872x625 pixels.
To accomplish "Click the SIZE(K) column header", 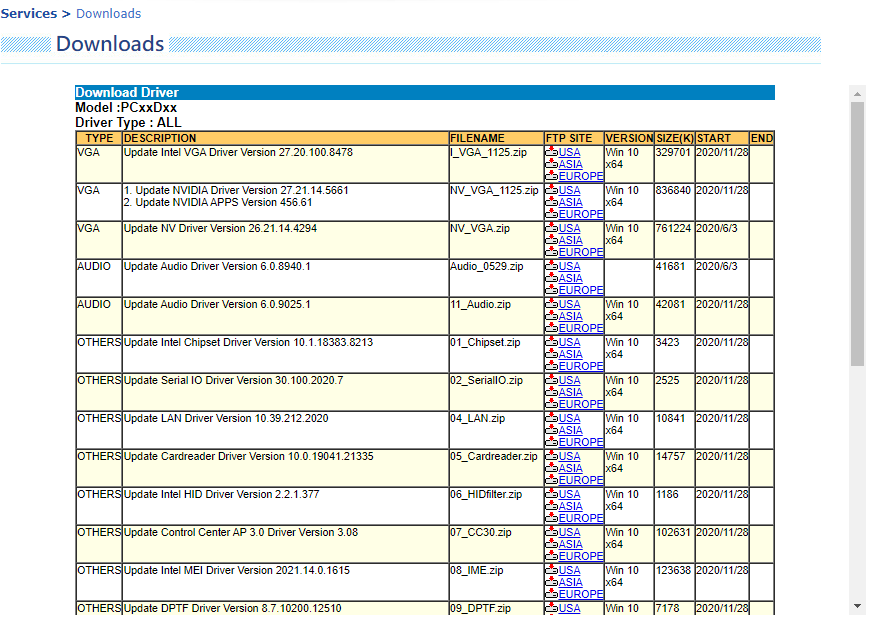I will pos(675,138).
